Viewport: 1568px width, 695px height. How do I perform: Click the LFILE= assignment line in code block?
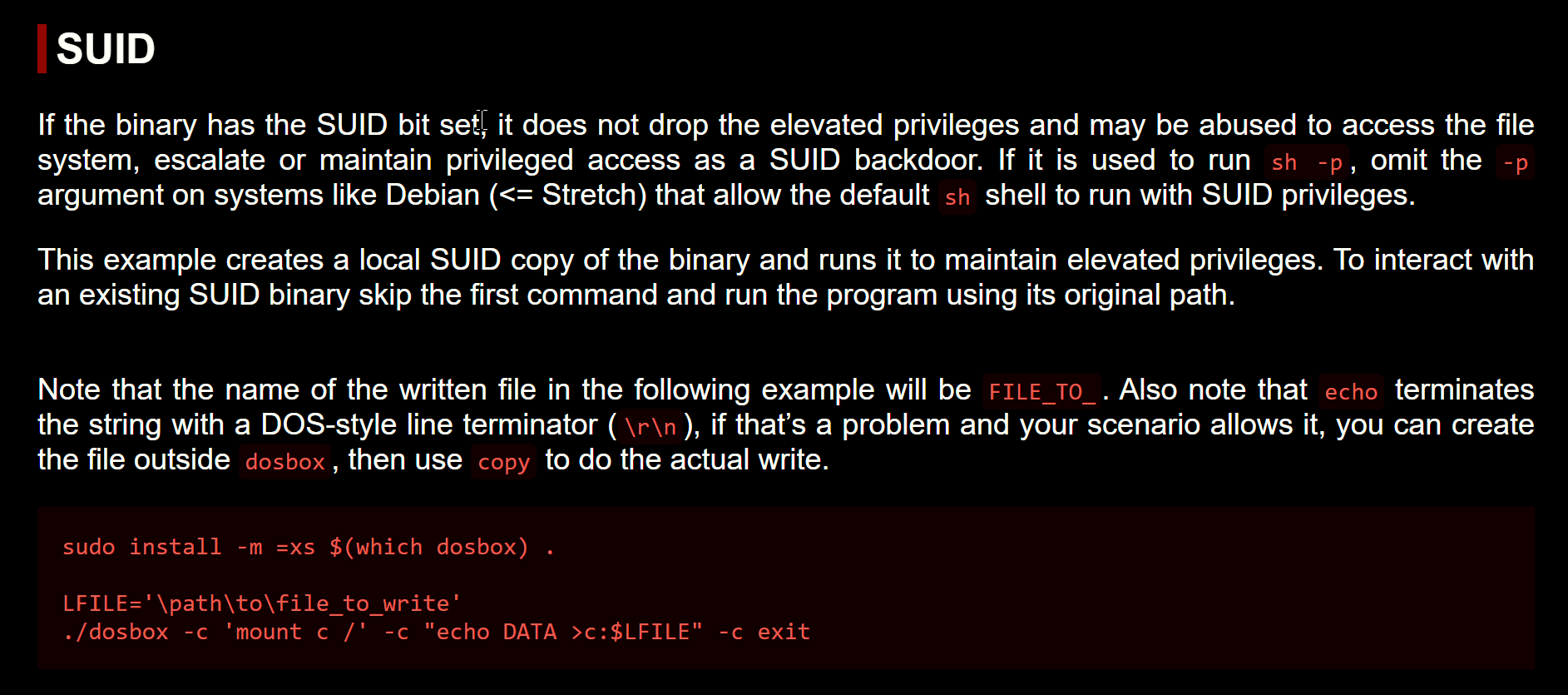click(x=261, y=603)
